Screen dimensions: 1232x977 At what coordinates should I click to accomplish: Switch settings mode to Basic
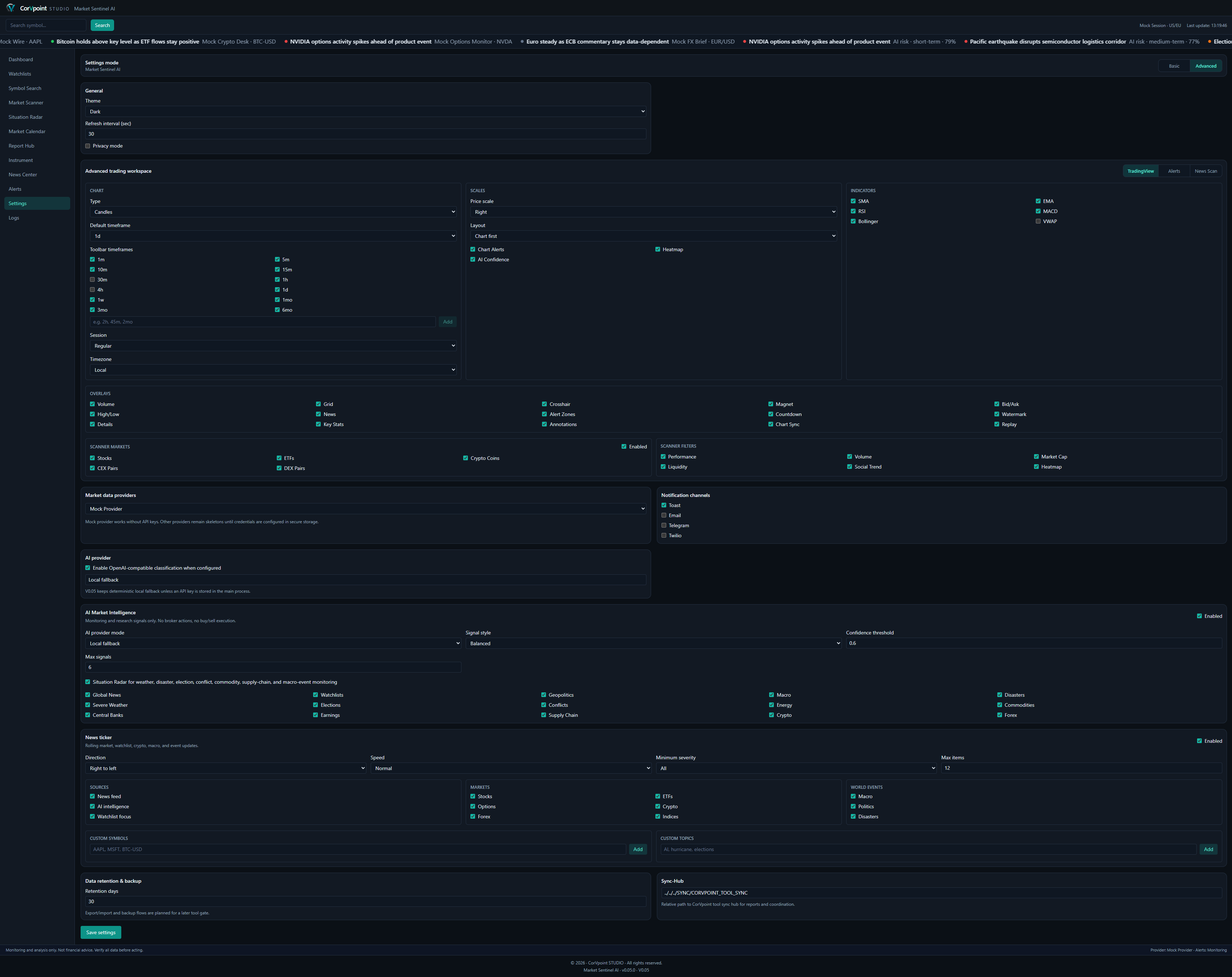pos(1174,66)
